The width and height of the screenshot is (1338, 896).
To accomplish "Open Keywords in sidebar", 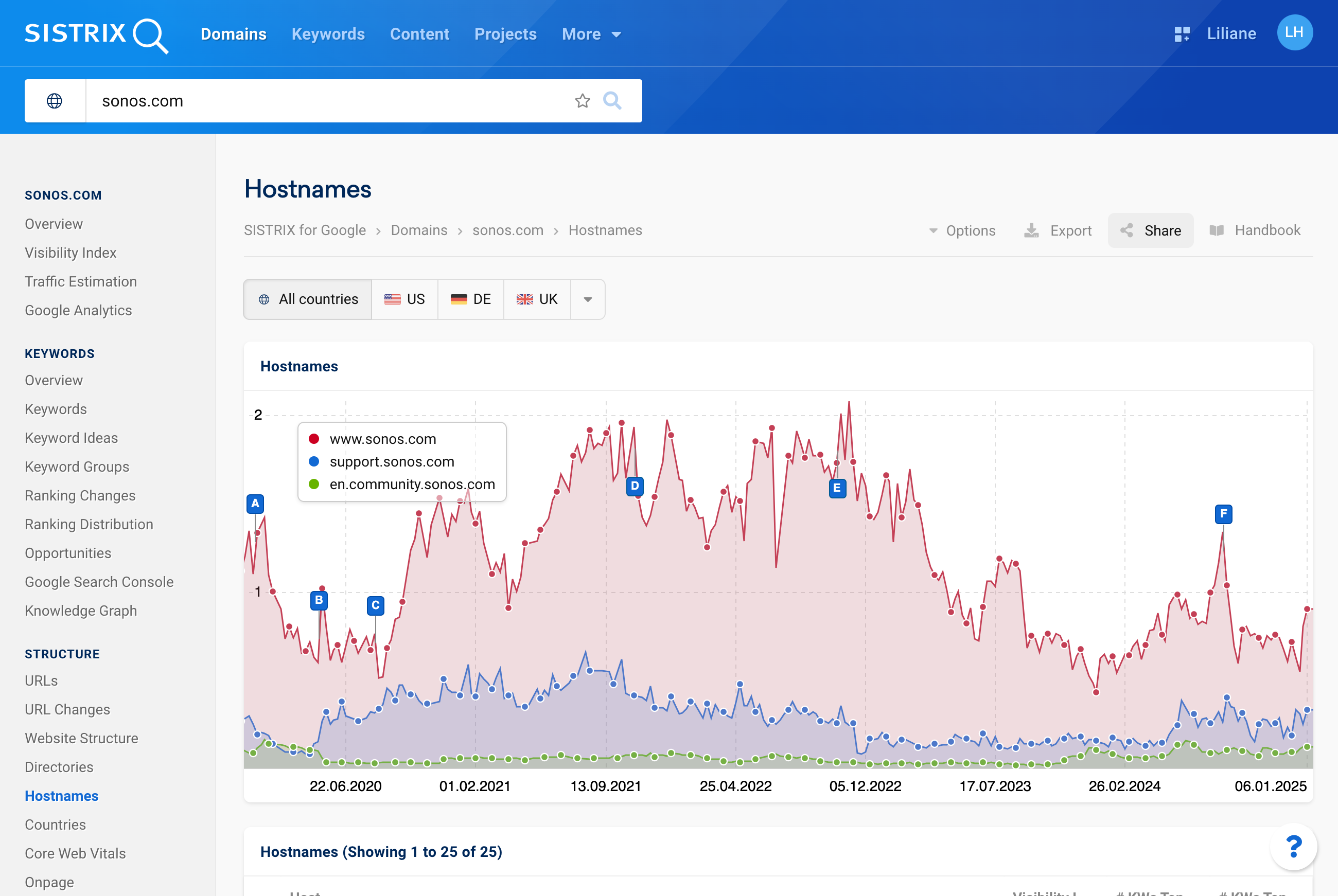I will 56,409.
